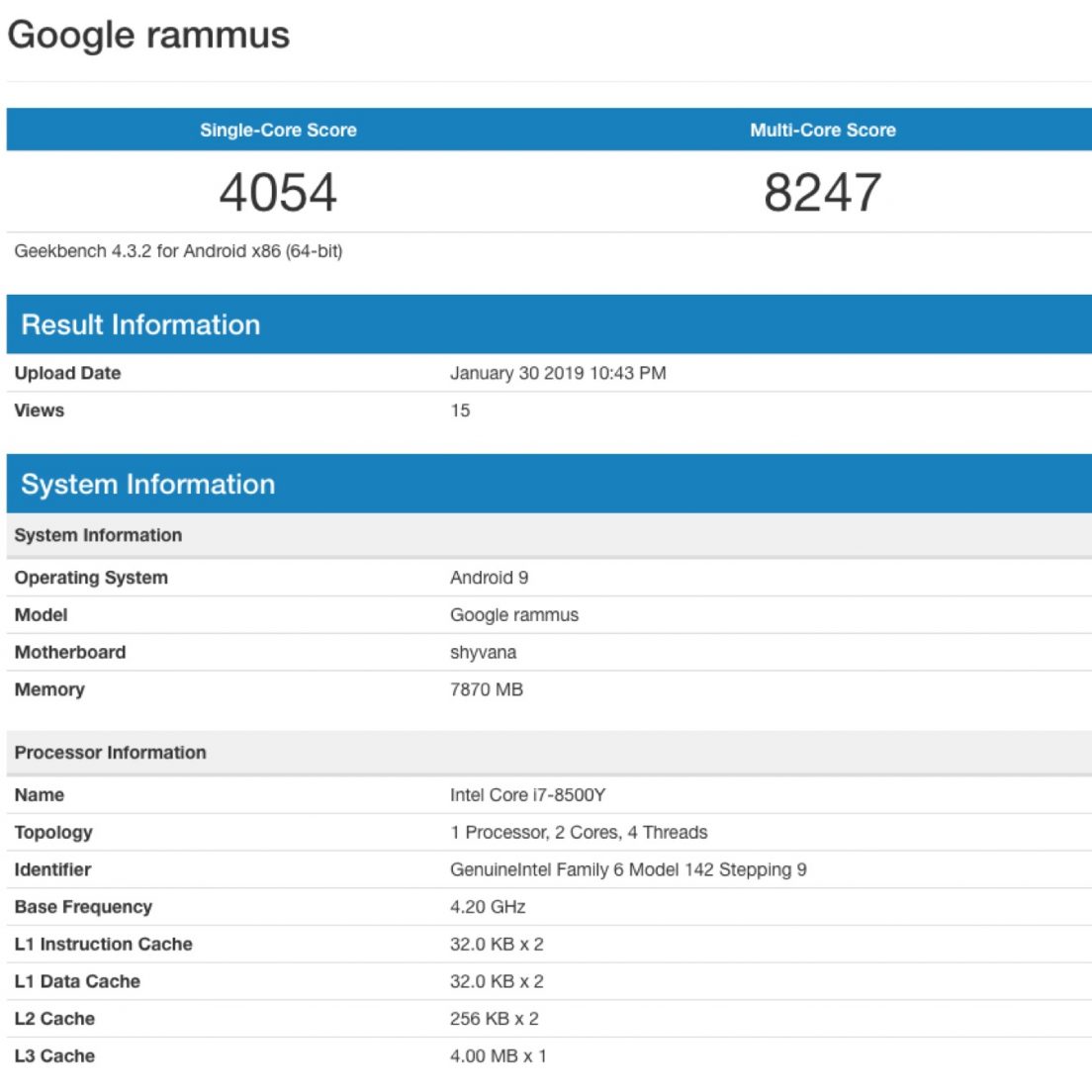This screenshot has height=1092, width=1092.
Task: Click the GenuineIntel Family 6 identifier value
Action: point(628,869)
